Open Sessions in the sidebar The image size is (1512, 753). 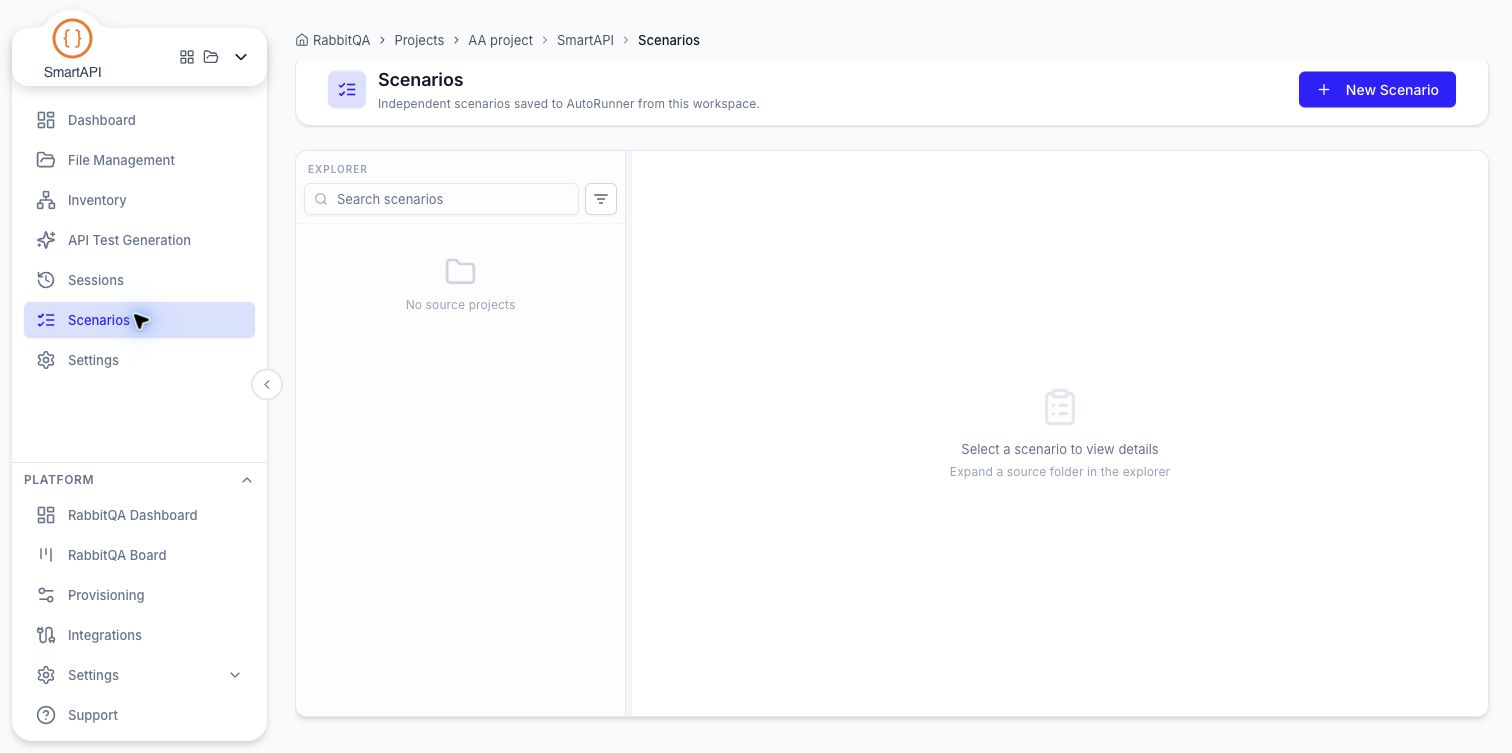point(139,280)
